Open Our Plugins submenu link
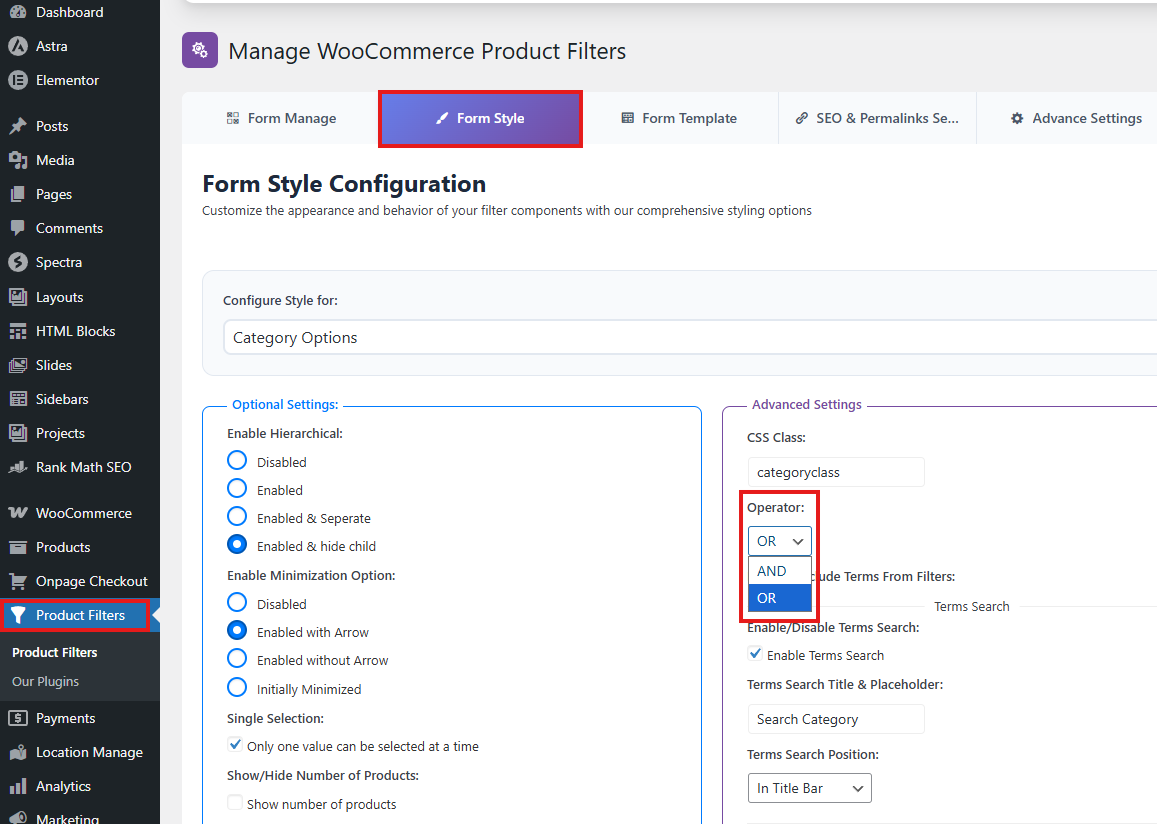1157x824 pixels. pyautogui.click(x=45, y=682)
